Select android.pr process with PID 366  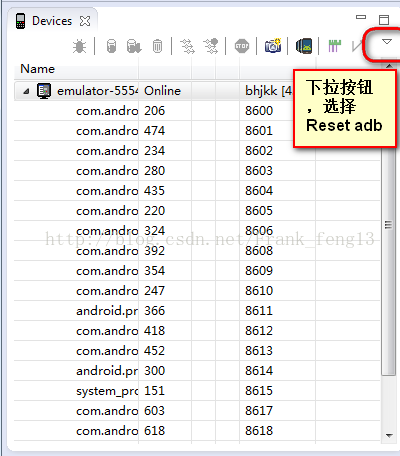(x=197, y=311)
